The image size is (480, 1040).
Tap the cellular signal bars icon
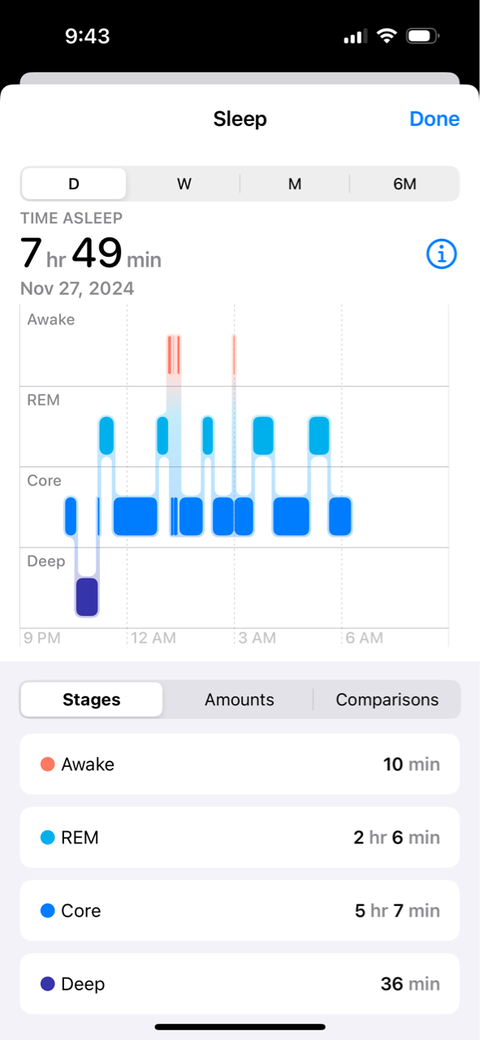pyautogui.click(x=355, y=36)
